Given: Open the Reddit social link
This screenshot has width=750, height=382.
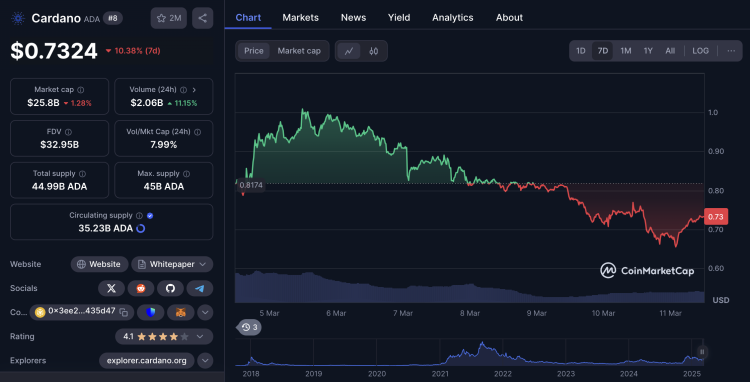Looking at the screenshot, I should [141, 288].
